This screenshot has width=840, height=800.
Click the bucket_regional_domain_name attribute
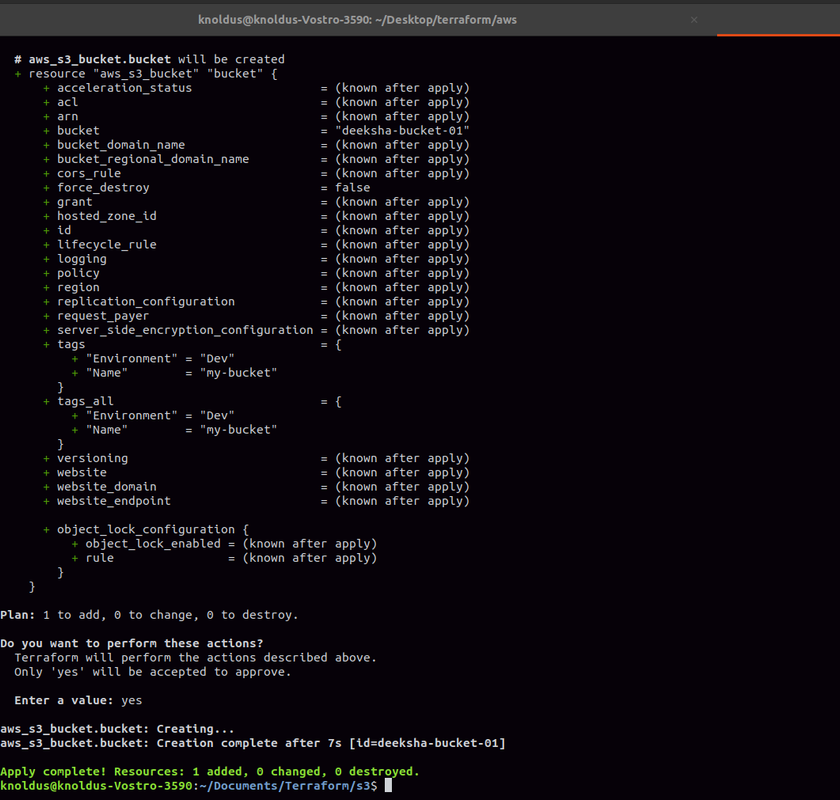[153, 159]
